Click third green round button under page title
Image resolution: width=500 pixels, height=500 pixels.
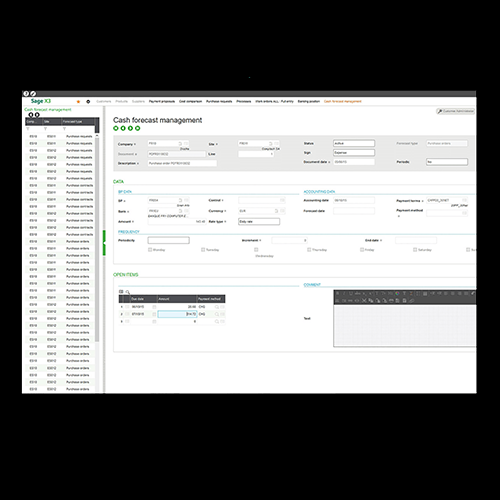130,128
